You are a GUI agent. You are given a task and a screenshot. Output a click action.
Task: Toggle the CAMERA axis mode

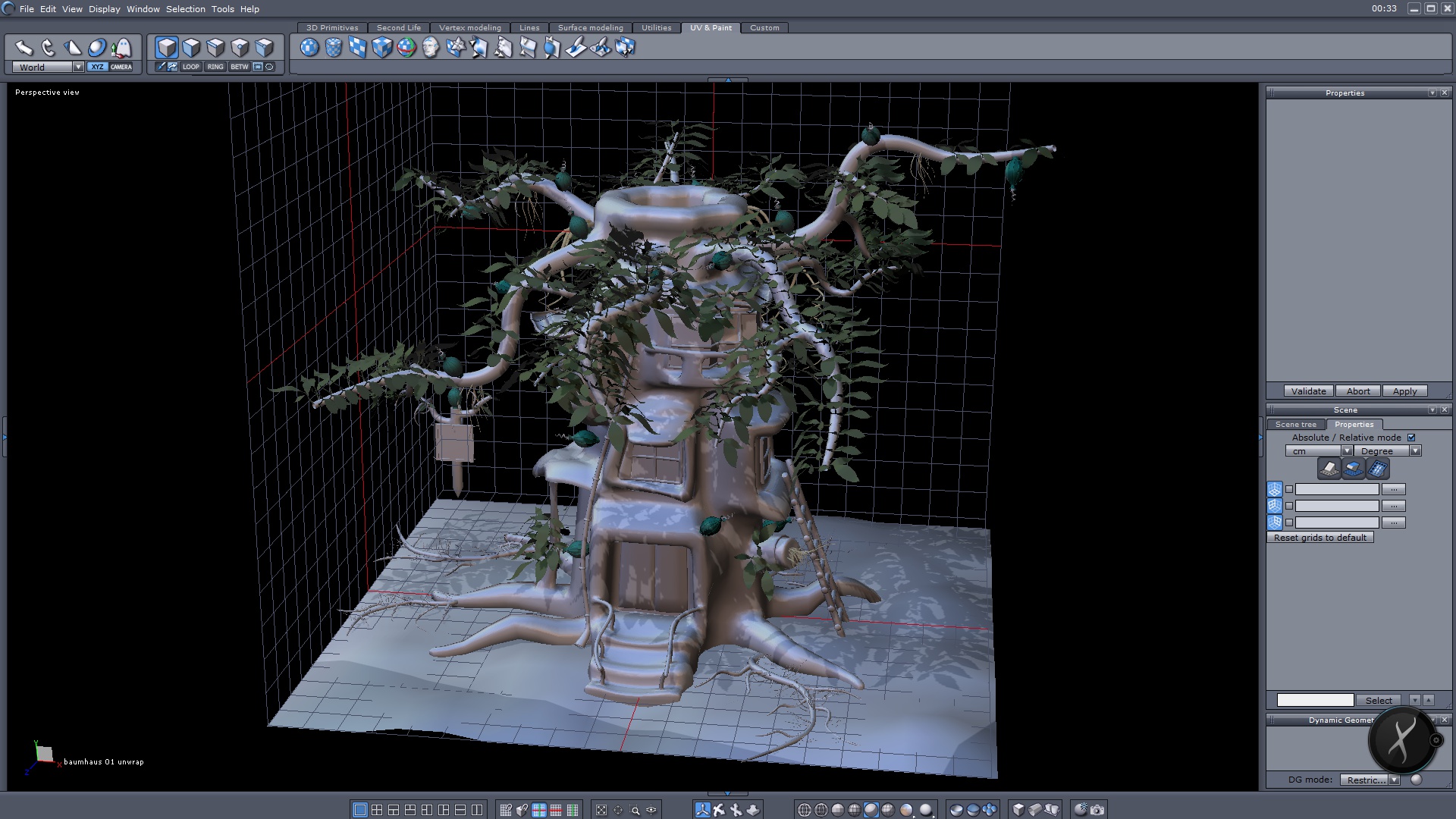[121, 67]
